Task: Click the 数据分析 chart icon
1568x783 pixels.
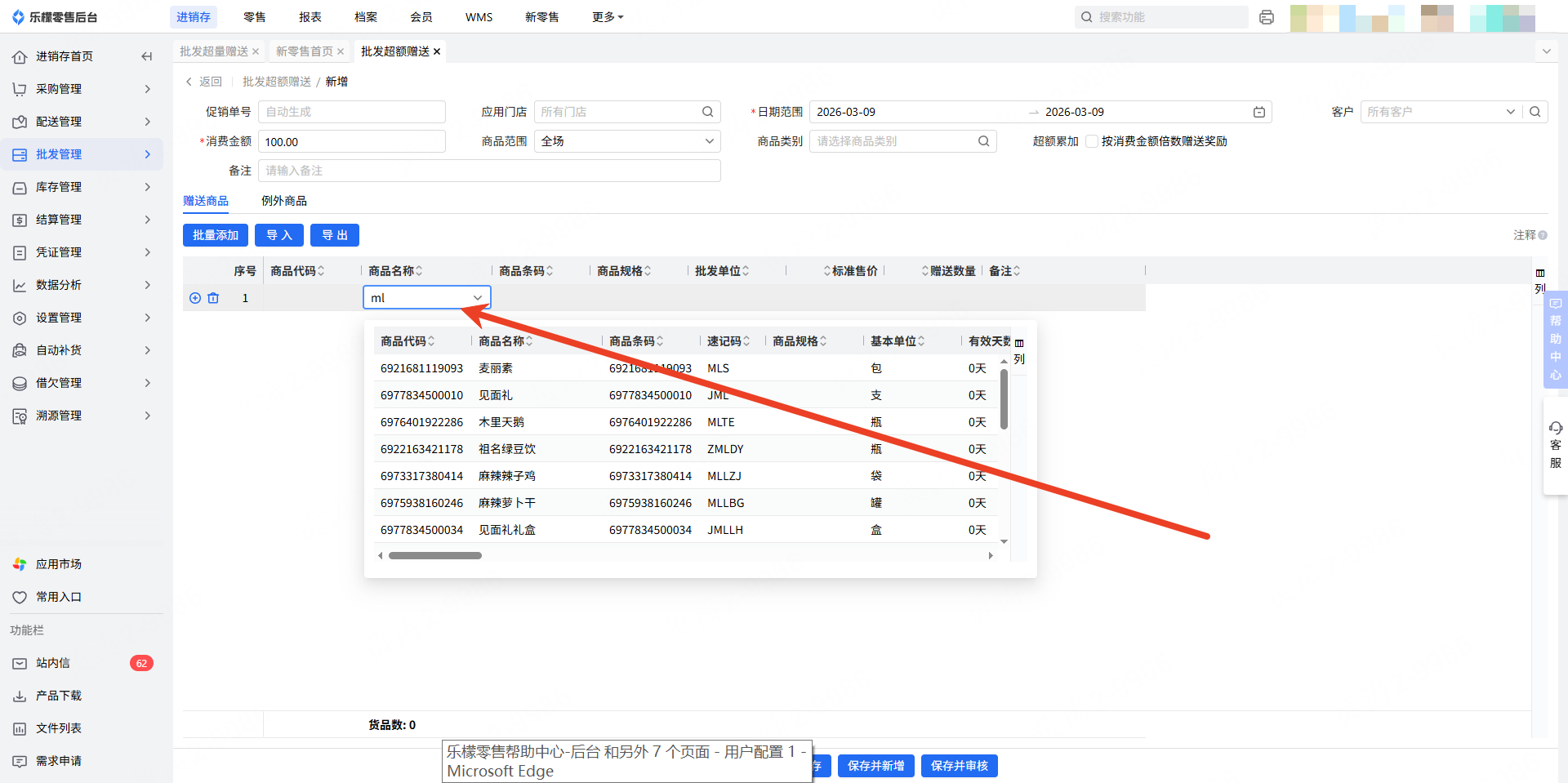Action: [x=20, y=285]
